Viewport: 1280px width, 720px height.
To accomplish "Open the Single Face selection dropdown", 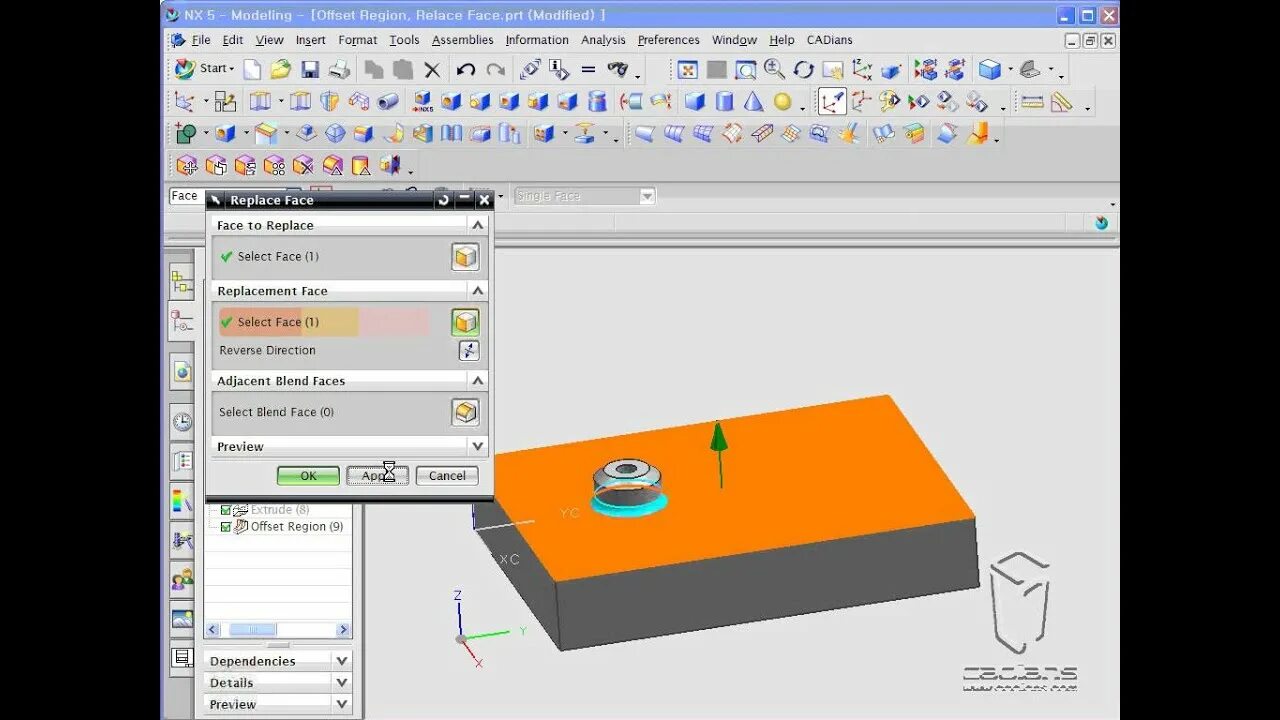I will coord(647,196).
